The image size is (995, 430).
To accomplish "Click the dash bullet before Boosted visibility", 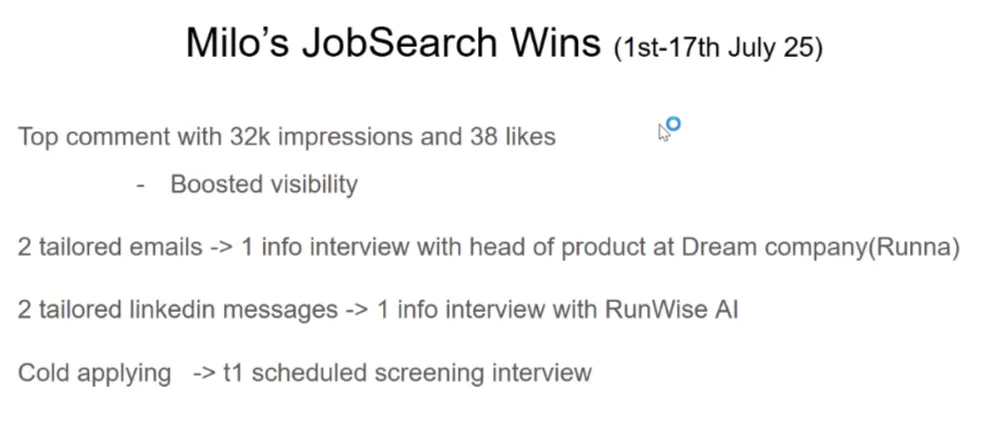I will (x=141, y=185).
